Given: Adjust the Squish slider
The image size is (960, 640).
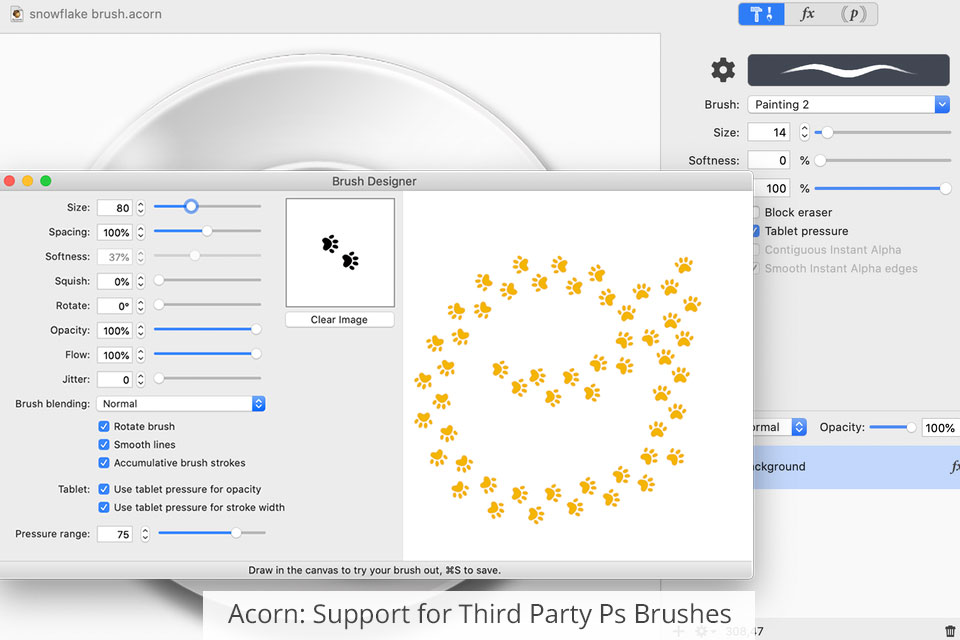Looking at the screenshot, I should point(207,280).
